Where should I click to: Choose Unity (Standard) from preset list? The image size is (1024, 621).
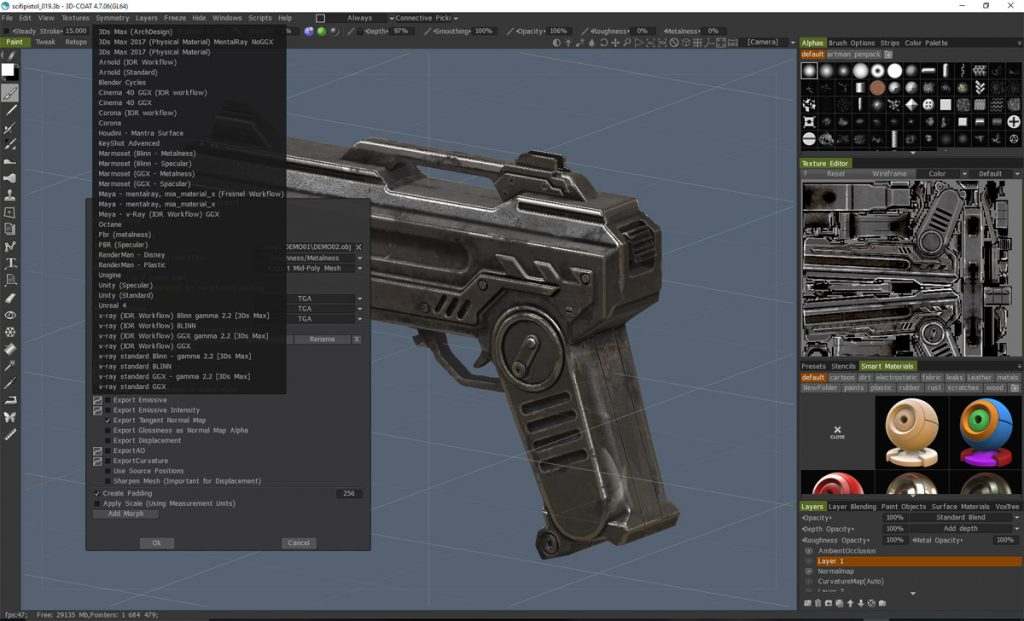(x=126, y=295)
